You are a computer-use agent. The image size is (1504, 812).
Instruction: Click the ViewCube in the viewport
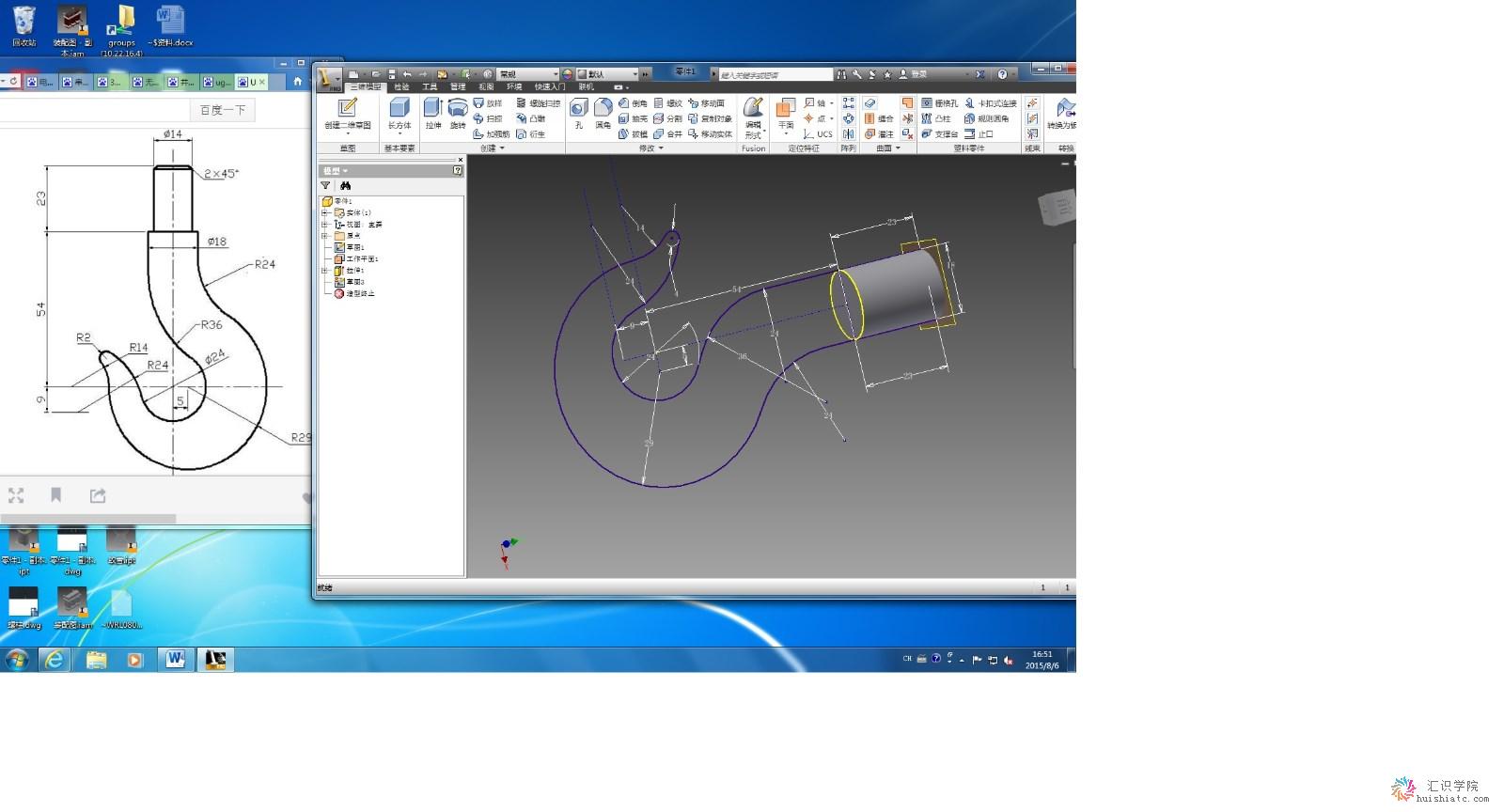click(1056, 208)
